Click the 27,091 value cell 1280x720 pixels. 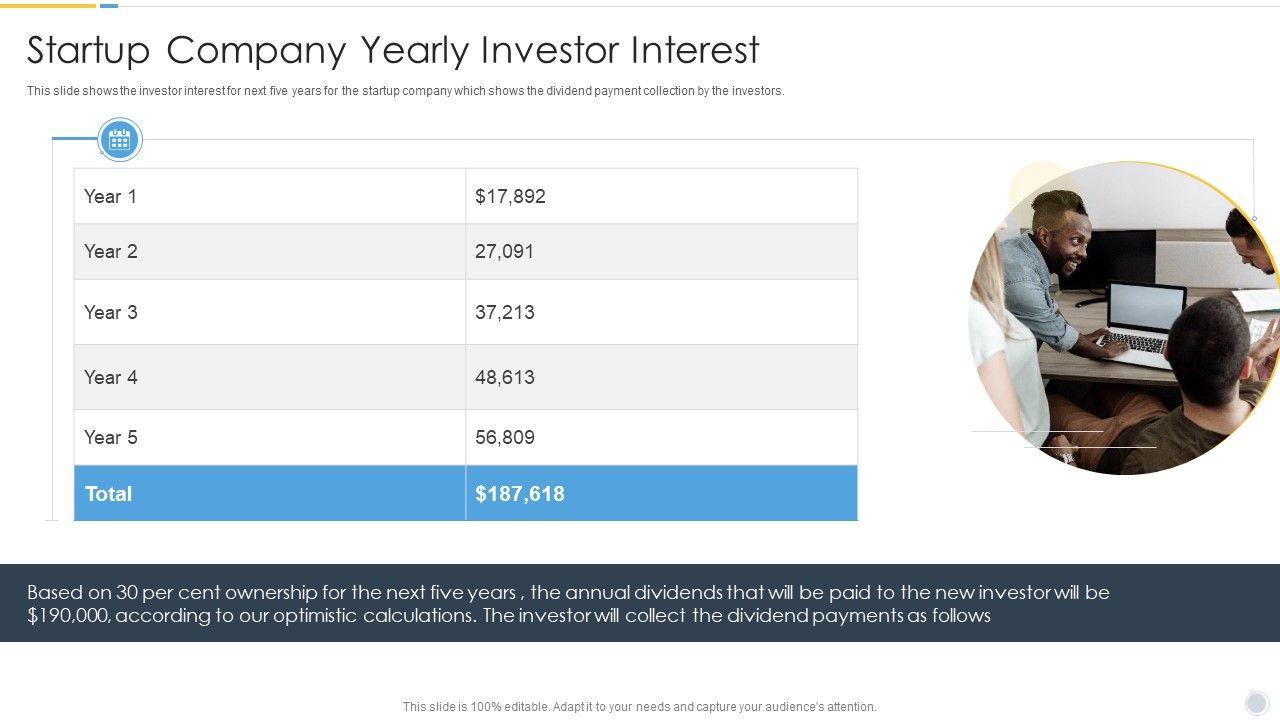(x=661, y=251)
